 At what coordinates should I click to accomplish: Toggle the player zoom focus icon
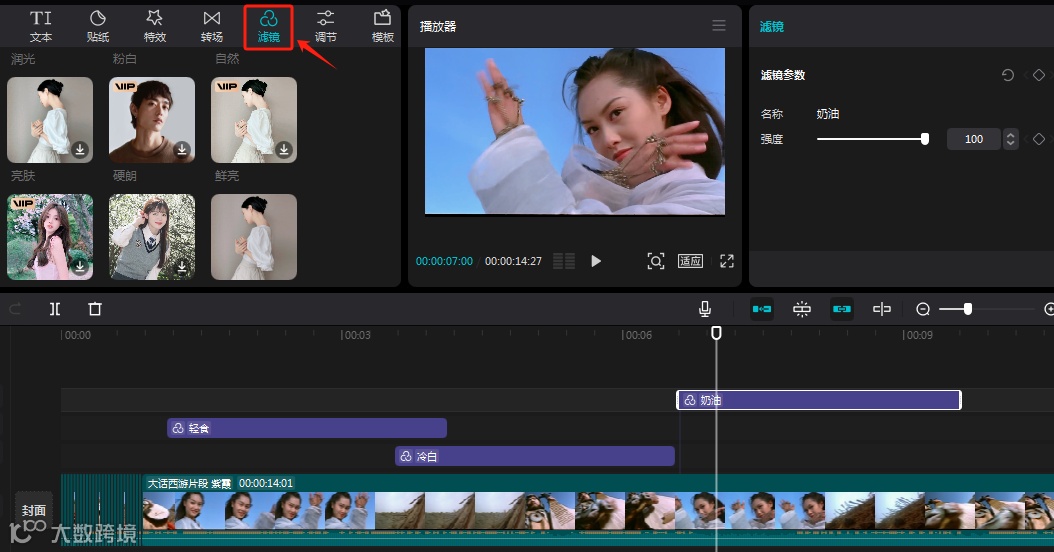[x=655, y=261]
